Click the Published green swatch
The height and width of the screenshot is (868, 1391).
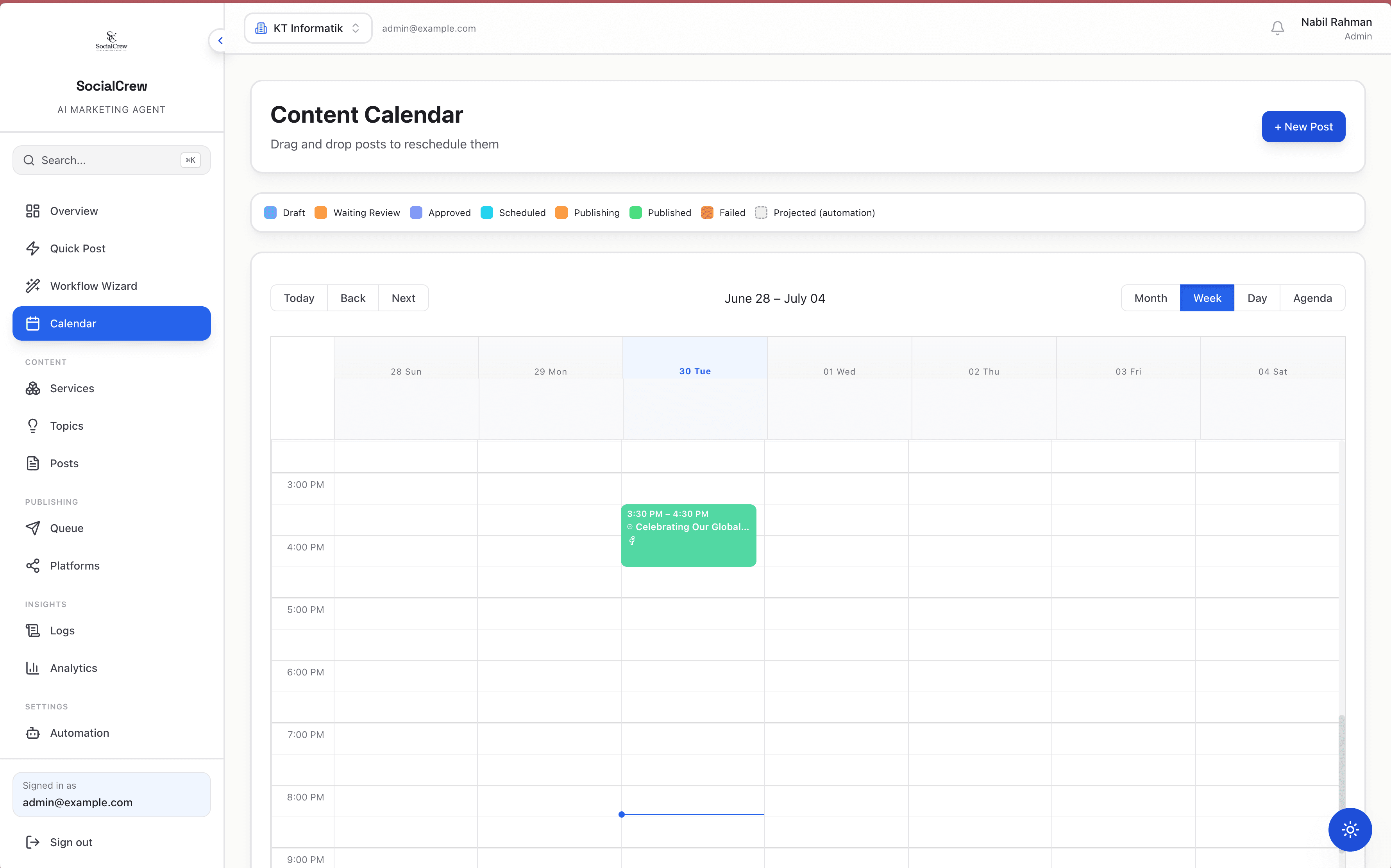635,213
